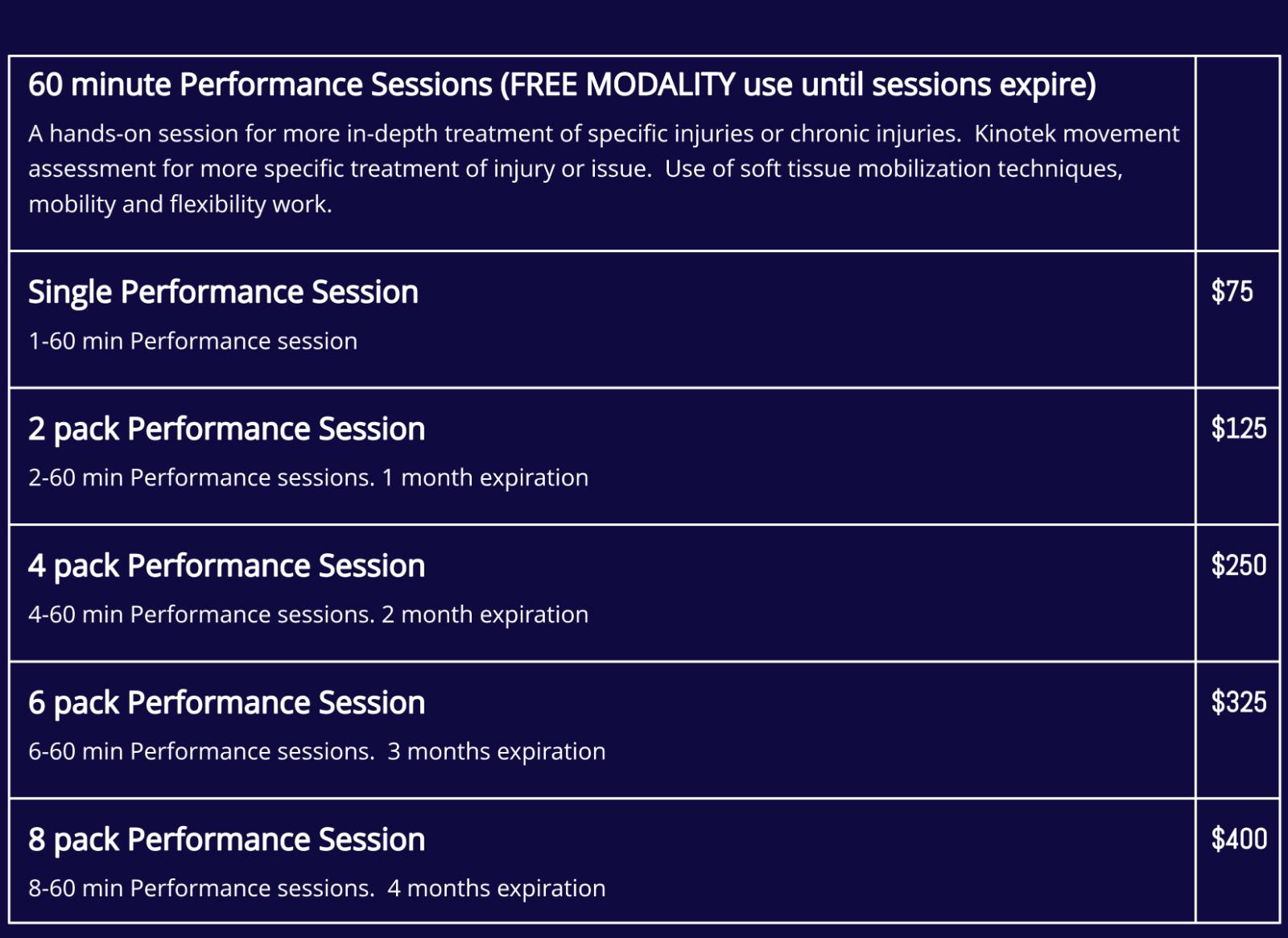The height and width of the screenshot is (938, 1288).
Task: Click the $250 price
Action: [x=1238, y=565]
